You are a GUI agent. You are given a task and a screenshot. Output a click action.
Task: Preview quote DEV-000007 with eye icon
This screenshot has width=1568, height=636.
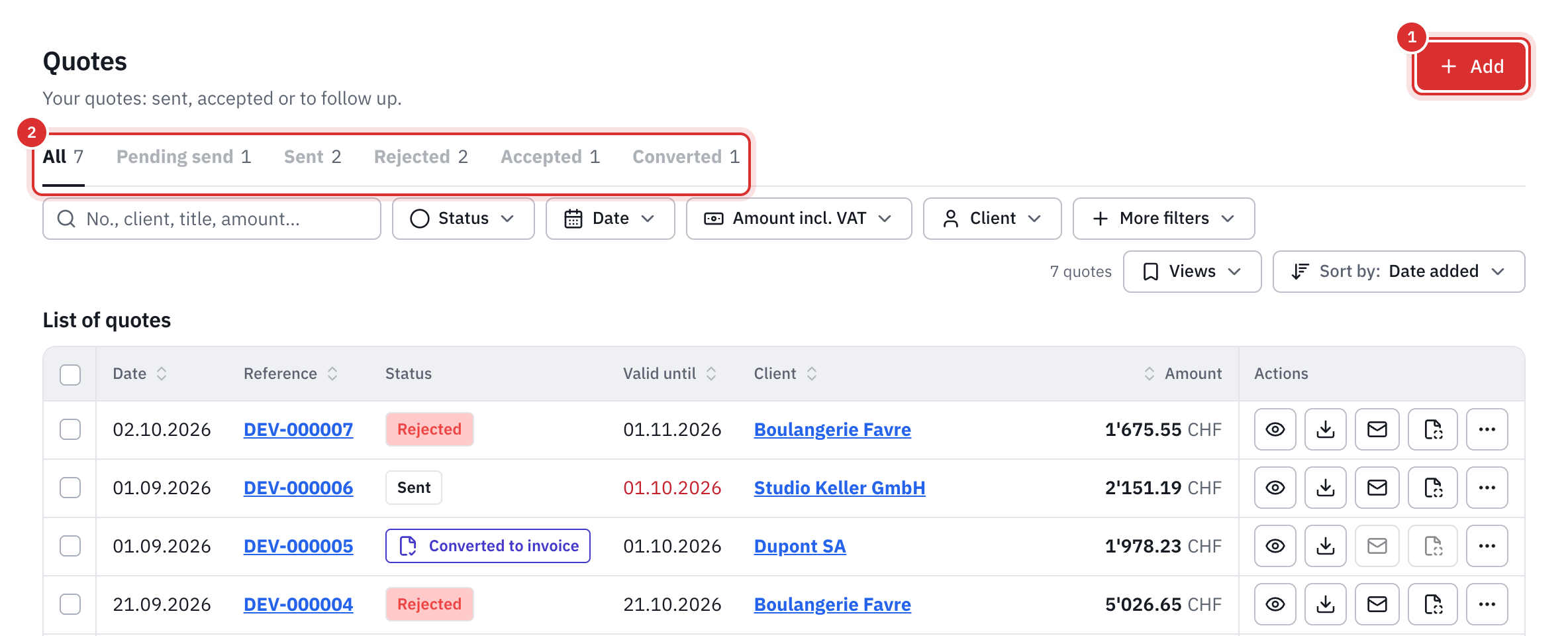[1275, 429]
